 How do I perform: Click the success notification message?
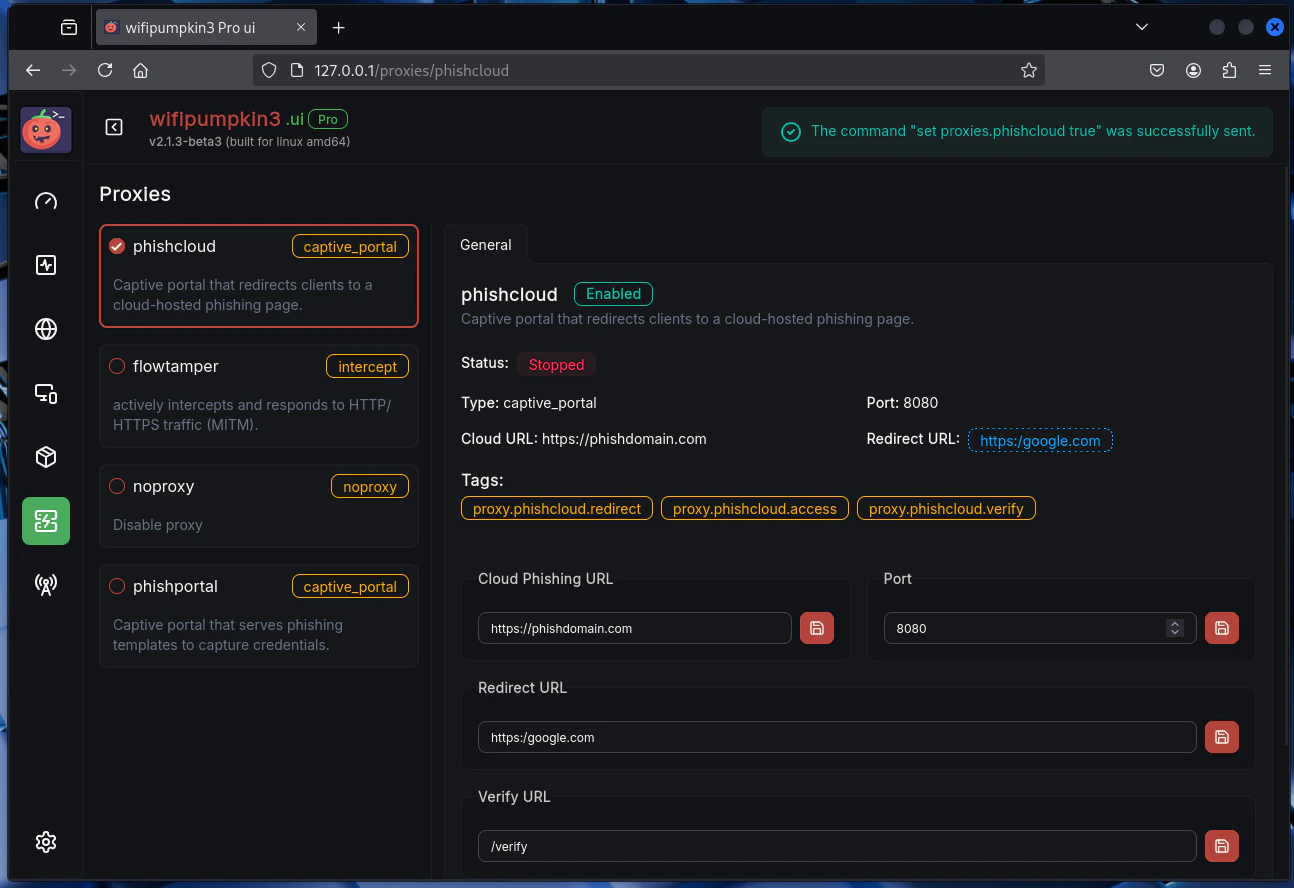click(x=1017, y=132)
